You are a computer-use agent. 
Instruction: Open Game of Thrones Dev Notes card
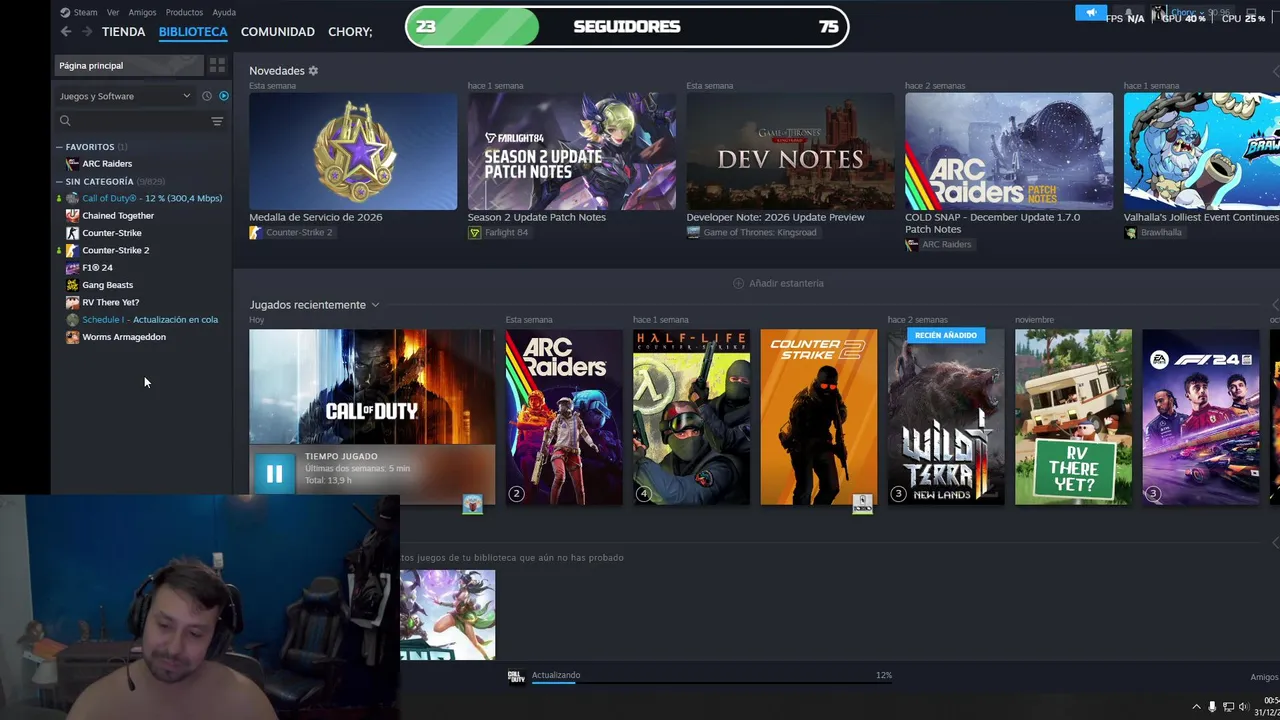790,151
